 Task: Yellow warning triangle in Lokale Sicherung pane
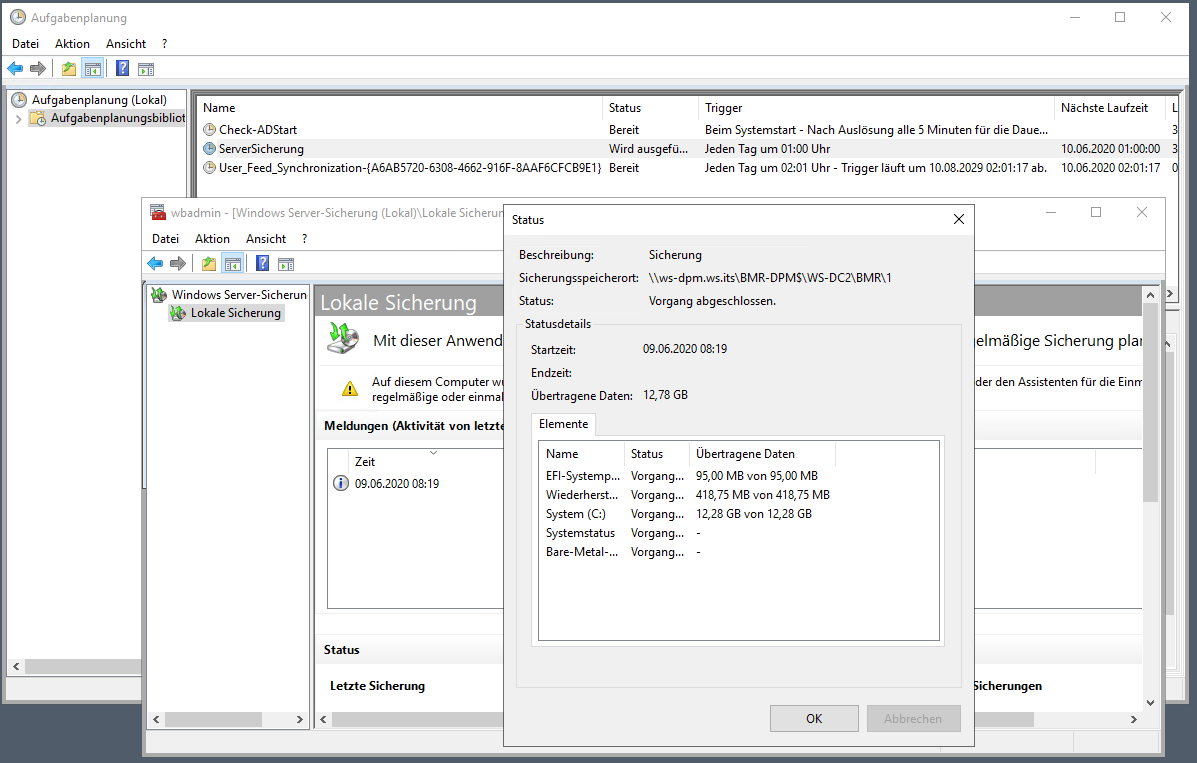point(350,389)
